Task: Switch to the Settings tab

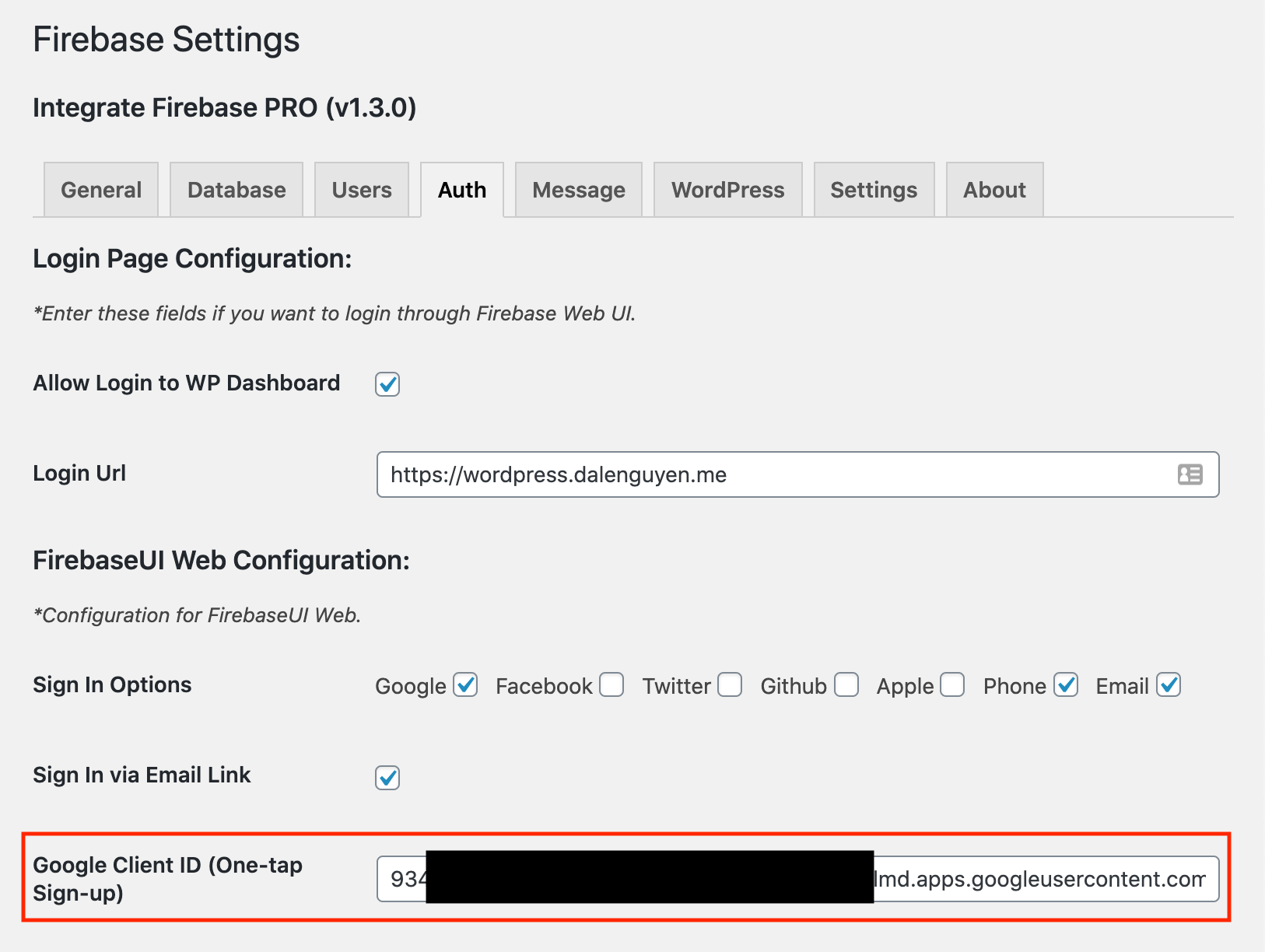Action: point(874,190)
